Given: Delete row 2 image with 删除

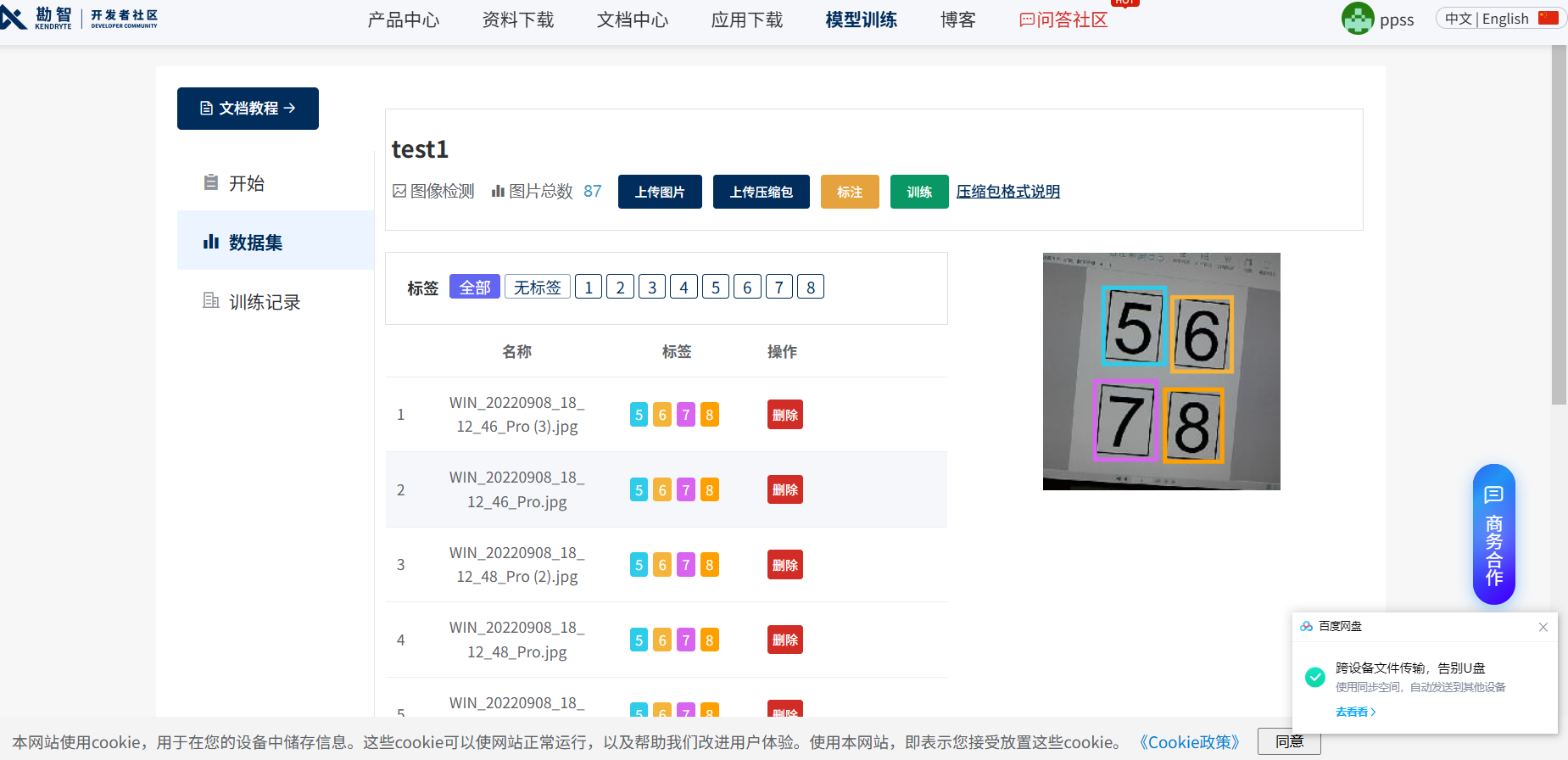Looking at the screenshot, I should point(785,489).
